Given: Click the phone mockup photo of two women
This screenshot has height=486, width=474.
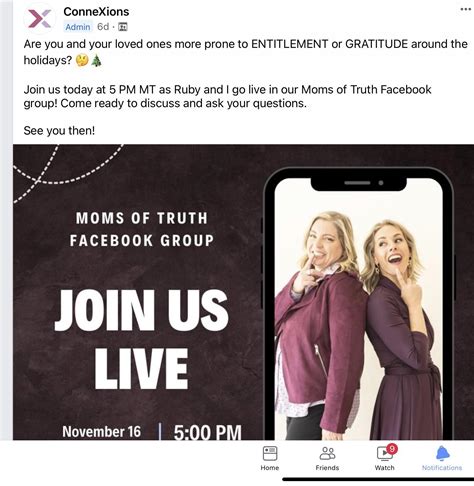Looking at the screenshot, I should (x=358, y=308).
